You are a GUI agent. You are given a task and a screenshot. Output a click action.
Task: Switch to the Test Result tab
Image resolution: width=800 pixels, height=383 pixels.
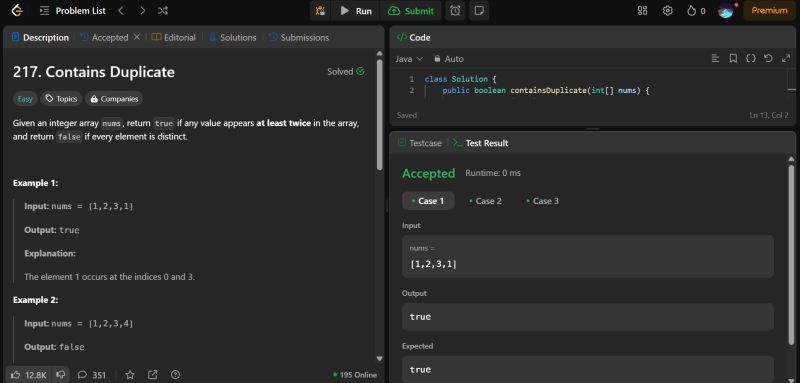pyautogui.click(x=481, y=143)
